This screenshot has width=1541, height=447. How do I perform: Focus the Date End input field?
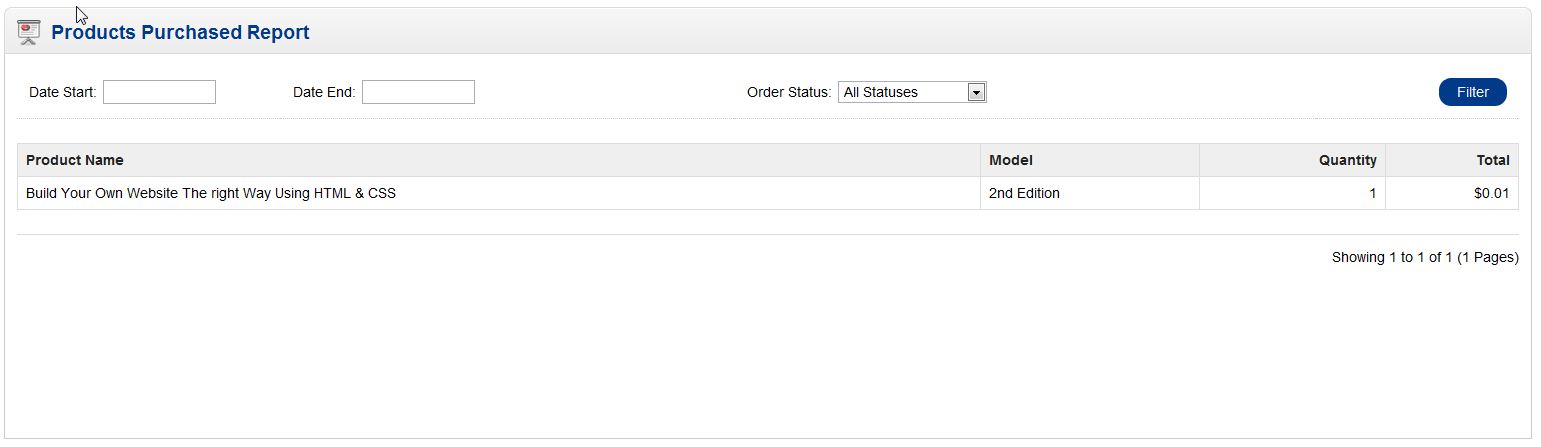point(418,92)
